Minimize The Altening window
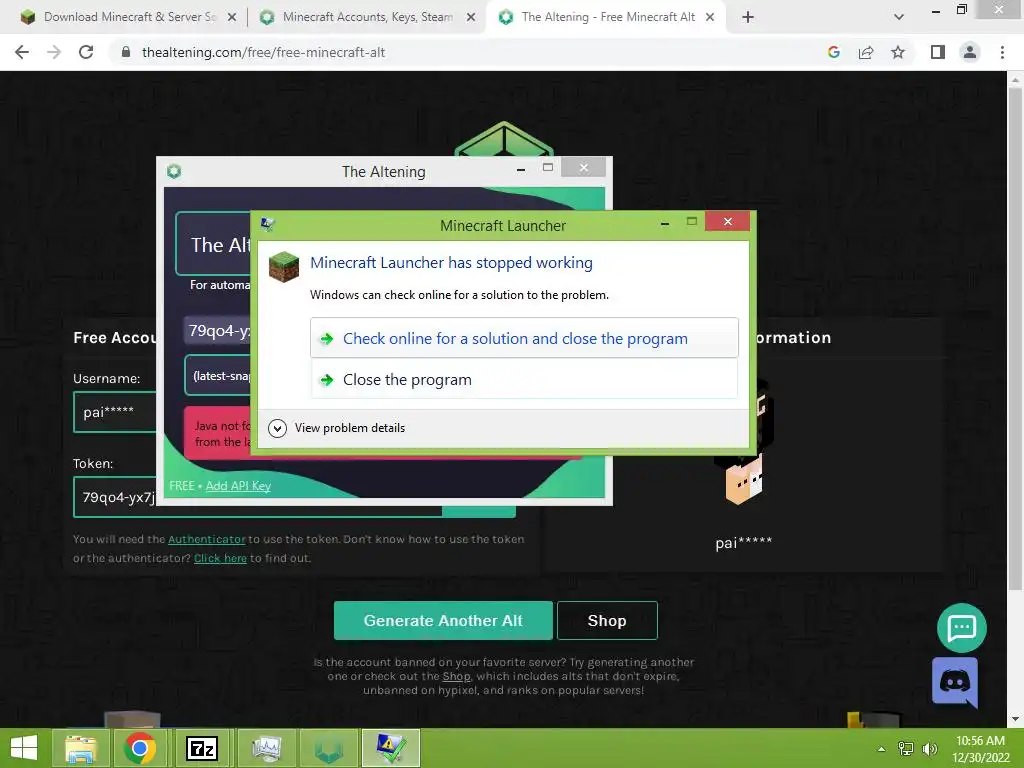The height and width of the screenshot is (768, 1024). pyautogui.click(x=520, y=169)
